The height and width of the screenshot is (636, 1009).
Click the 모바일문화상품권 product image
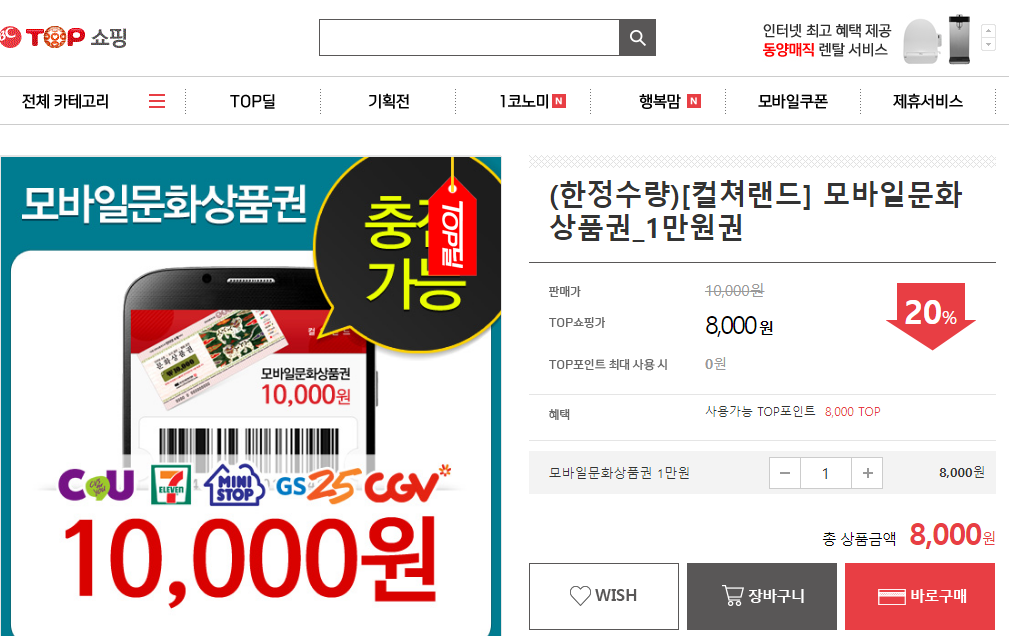(x=251, y=396)
